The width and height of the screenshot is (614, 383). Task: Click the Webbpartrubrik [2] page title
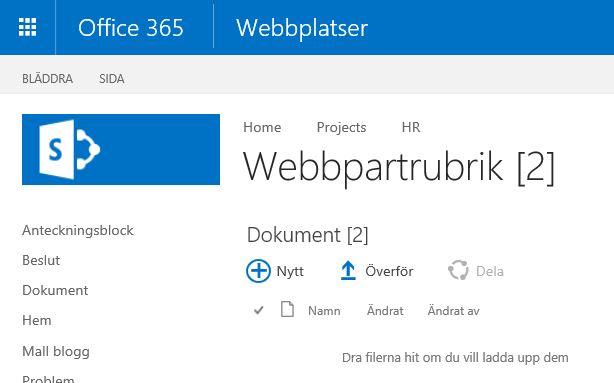pyautogui.click(x=399, y=168)
